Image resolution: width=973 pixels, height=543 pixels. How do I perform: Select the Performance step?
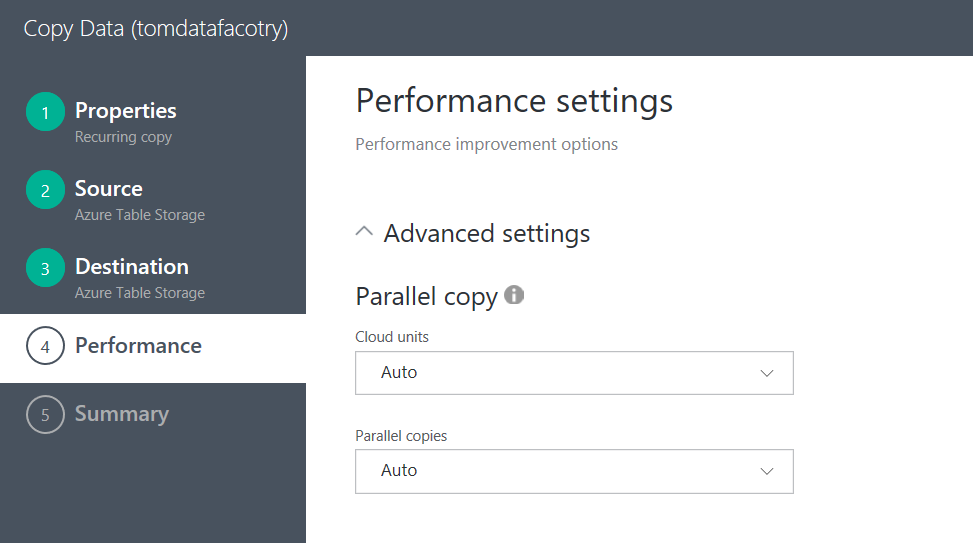138,346
